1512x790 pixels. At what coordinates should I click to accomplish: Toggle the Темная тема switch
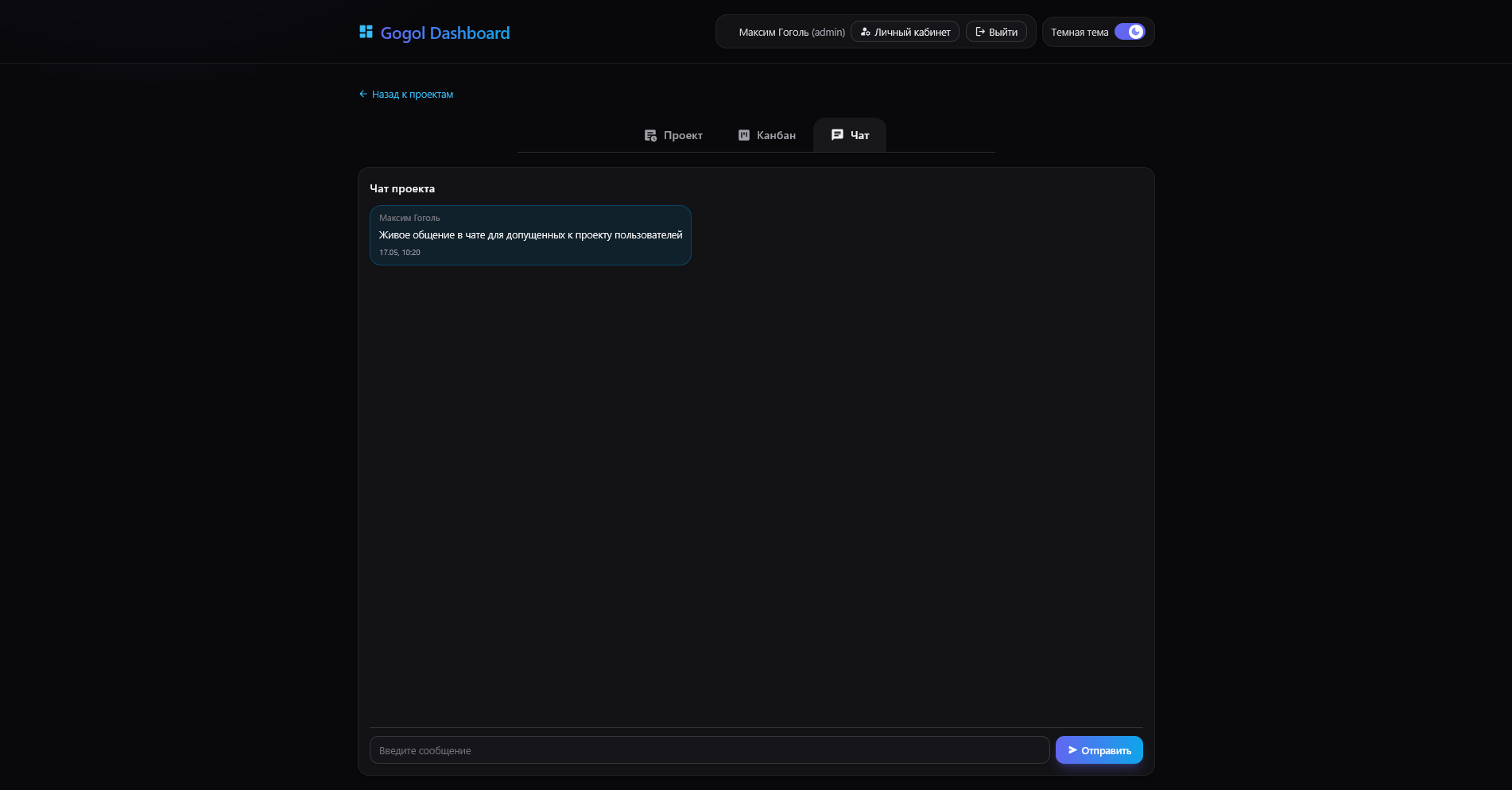1130,32
